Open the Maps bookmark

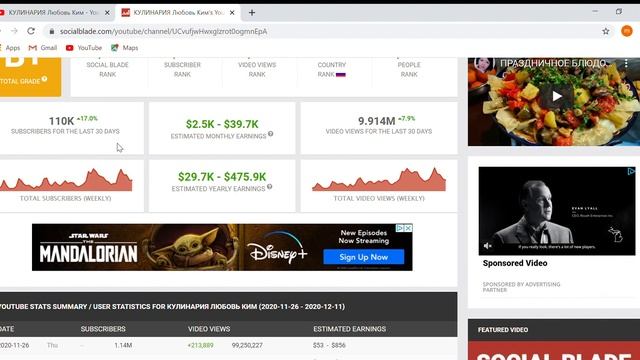125,48
